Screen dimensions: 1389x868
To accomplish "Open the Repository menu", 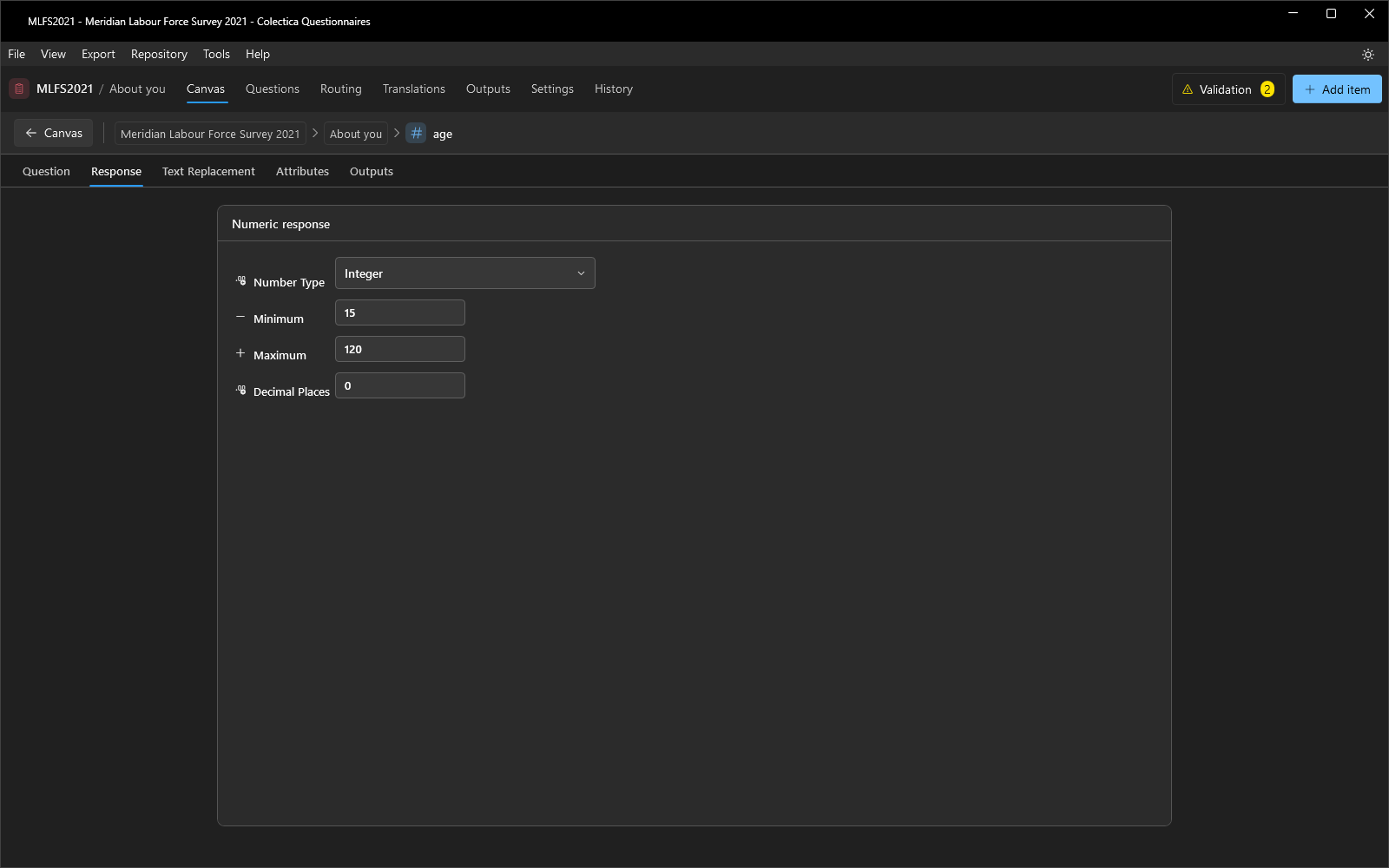I will [159, 54].
